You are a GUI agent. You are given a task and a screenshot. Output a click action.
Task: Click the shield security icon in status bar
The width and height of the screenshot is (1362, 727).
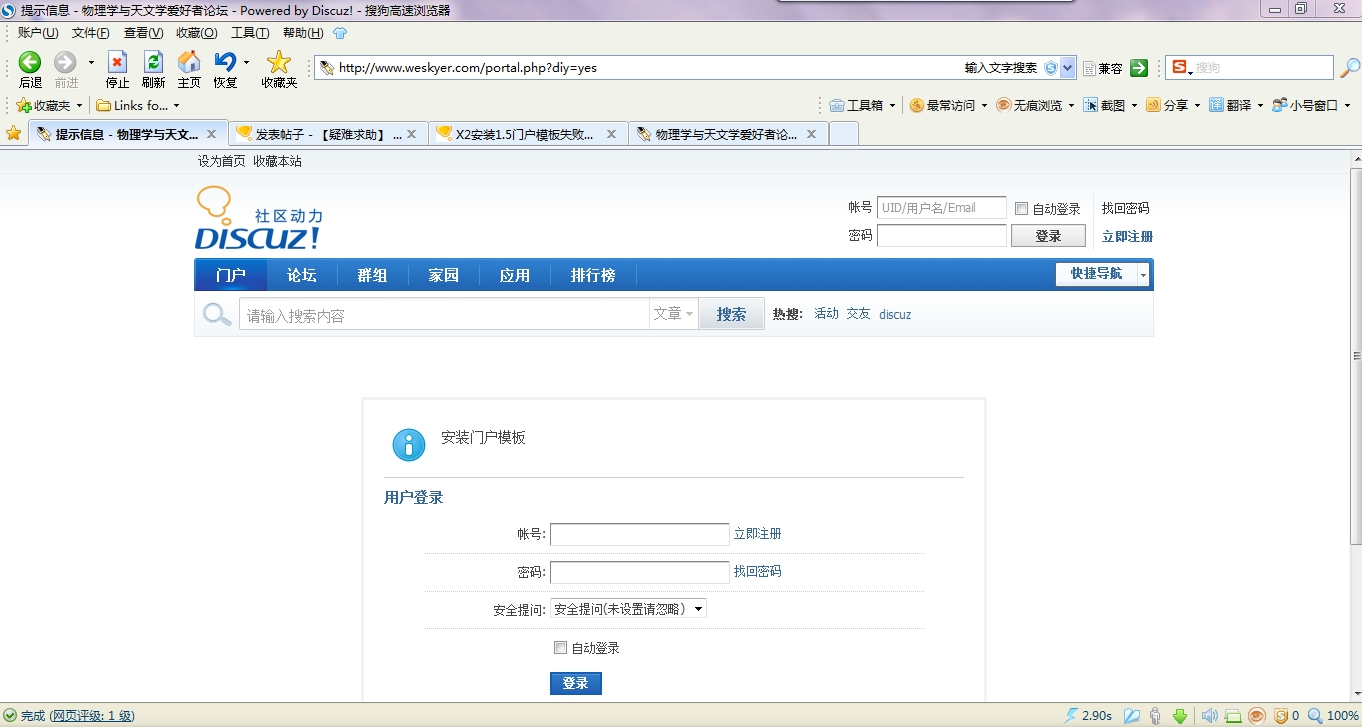pyautogui.click(x=1281, y=716)
